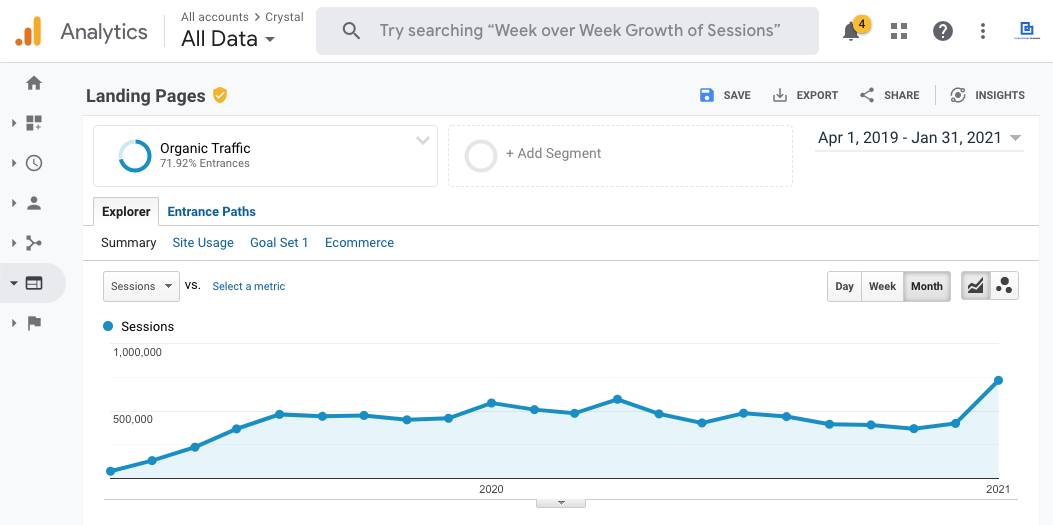
Task: Open the Sessions metric dropdown
Action: pos(141,286)
